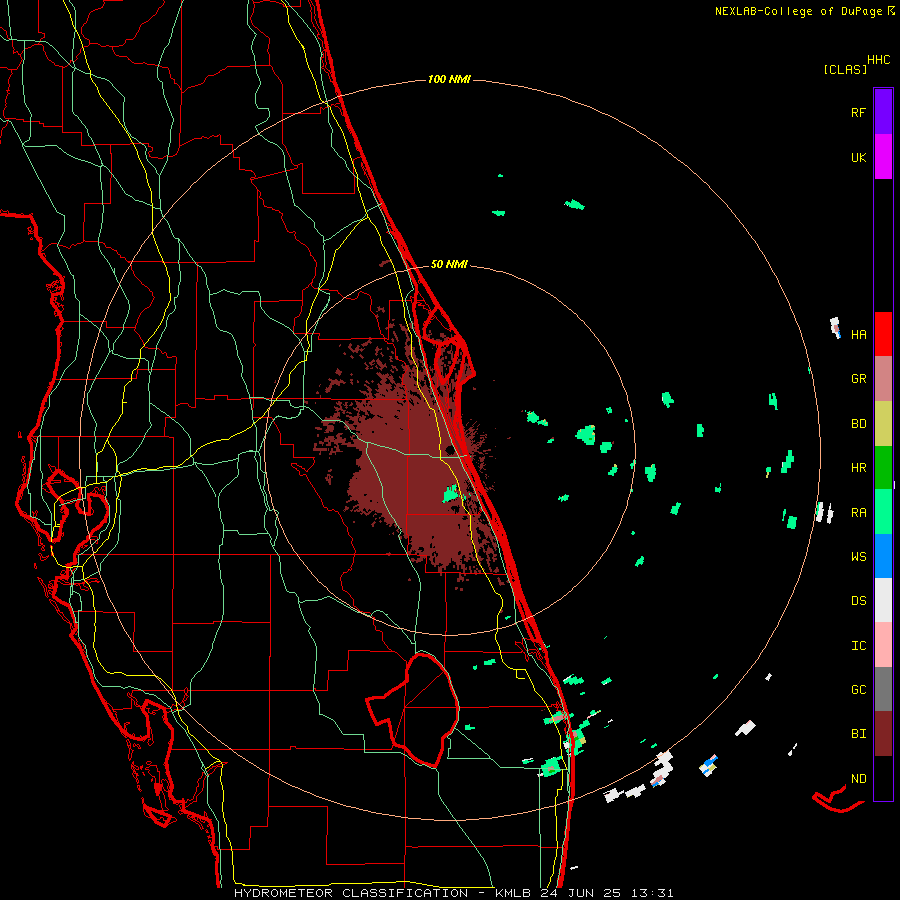Click the NEXLAB-College of DuPage credit text
This screenshot has height=900, width=900.
(800, 11)
